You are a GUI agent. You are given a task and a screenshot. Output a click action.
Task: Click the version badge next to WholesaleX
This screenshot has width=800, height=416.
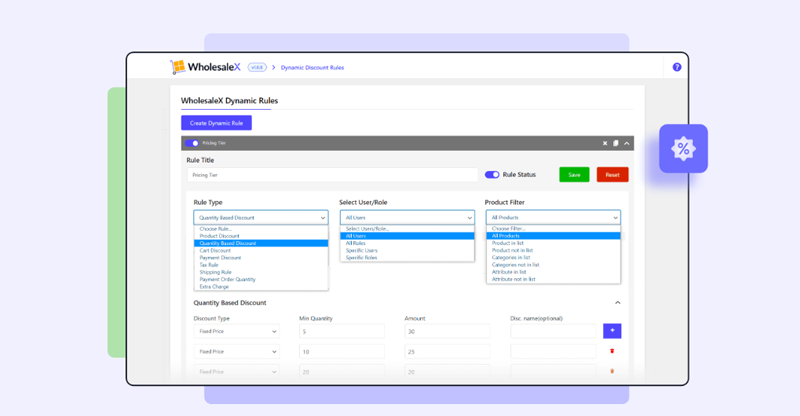(x=257, y=67)
